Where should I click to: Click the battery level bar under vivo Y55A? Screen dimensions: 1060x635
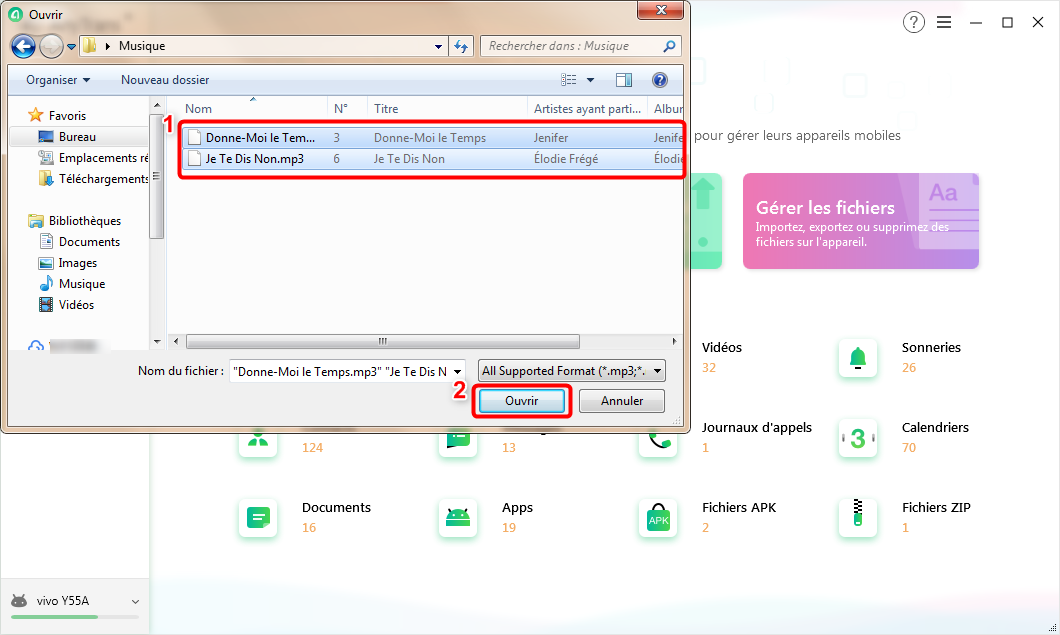75,618
